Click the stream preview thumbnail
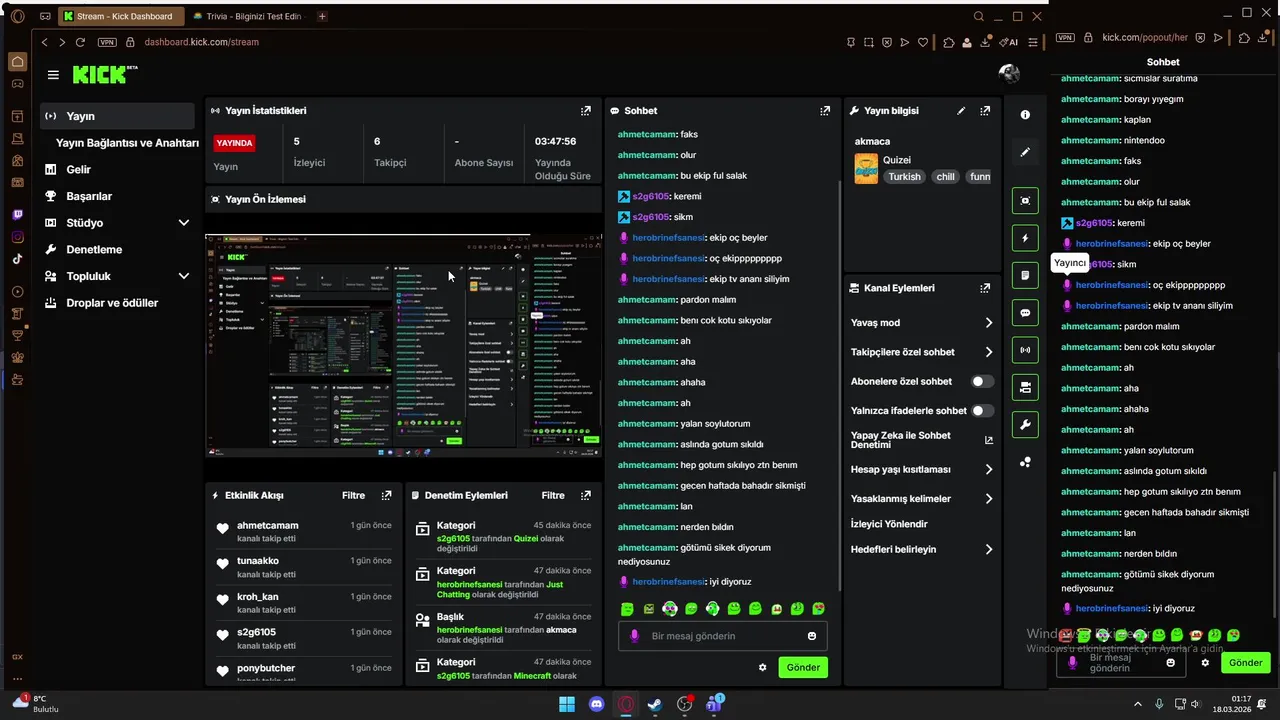1280x720 pixels. pyautogui.click(x=403, y=345)
